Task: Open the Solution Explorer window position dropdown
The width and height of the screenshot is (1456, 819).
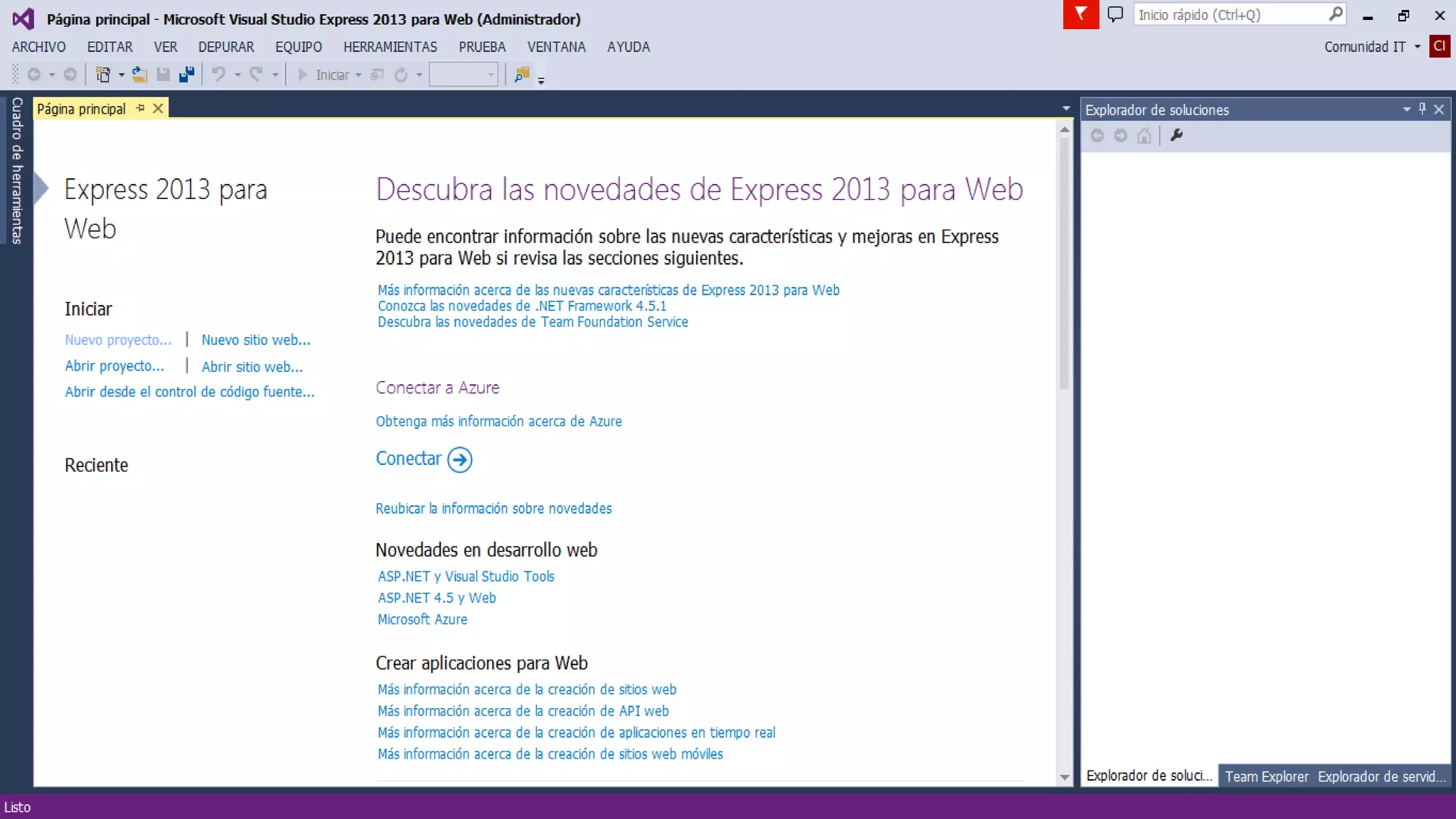Action: point(1406,109)
